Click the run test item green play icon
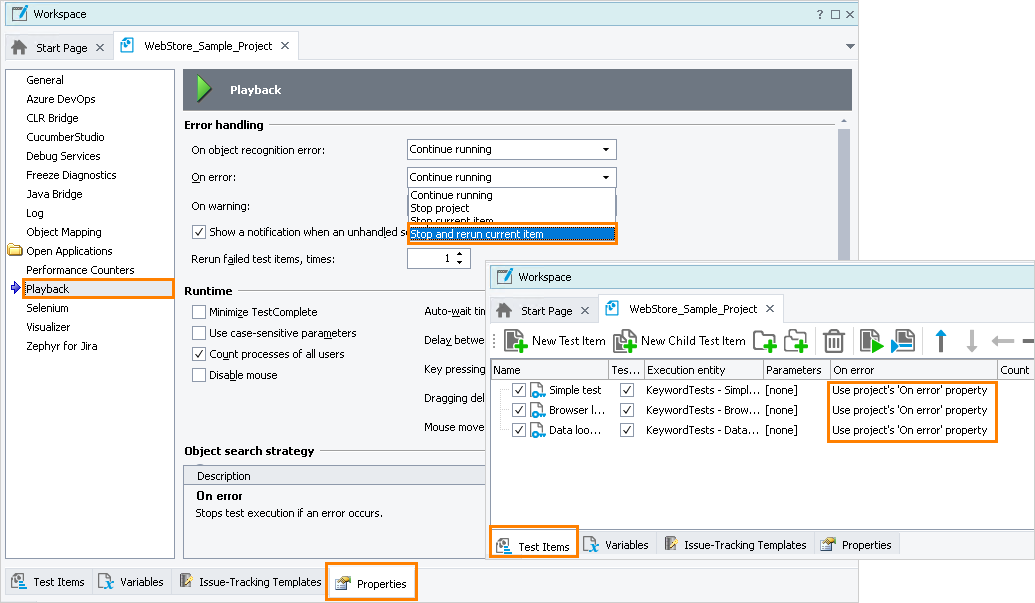 coord(869,341)
